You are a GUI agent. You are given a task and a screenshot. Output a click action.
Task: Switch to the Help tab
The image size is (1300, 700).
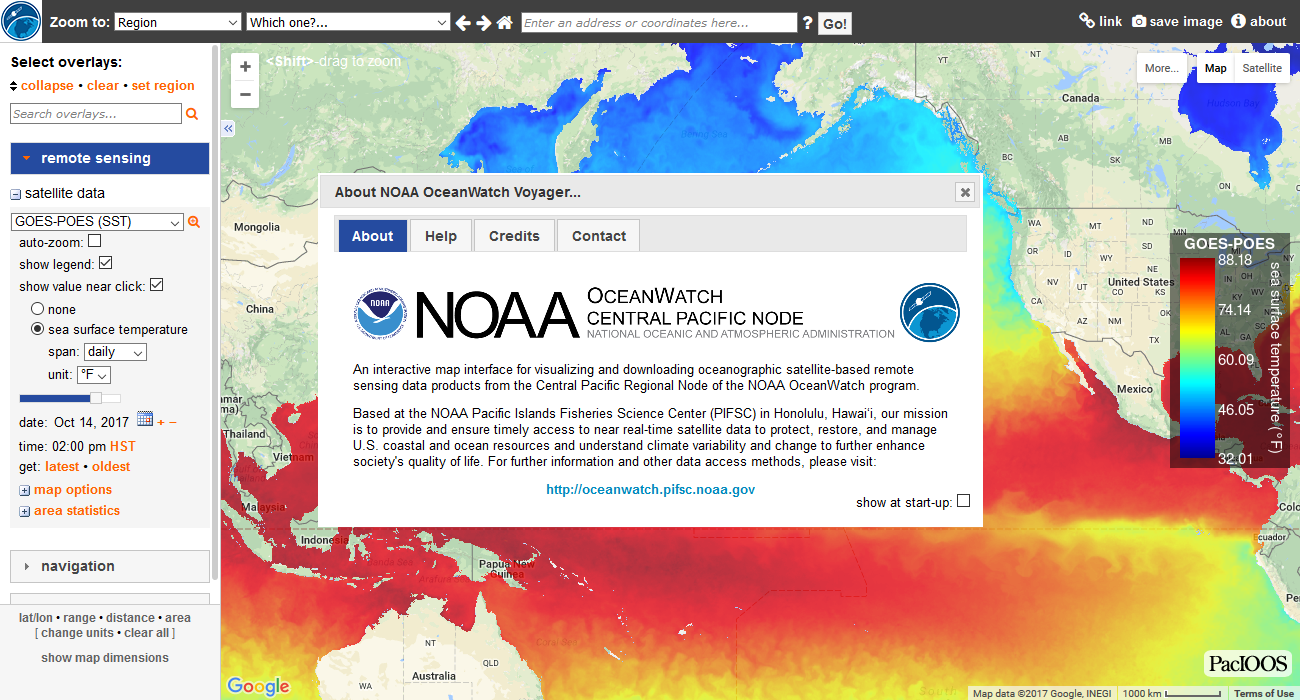point(441,236)
